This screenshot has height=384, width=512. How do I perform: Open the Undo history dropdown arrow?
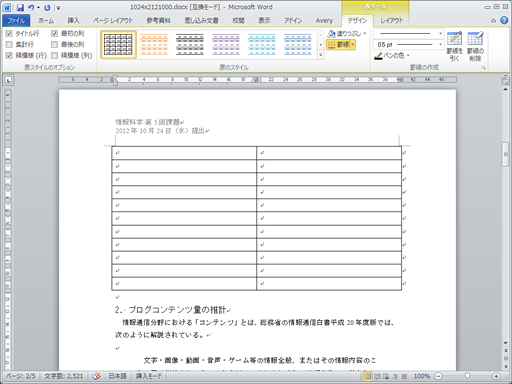pos(38,7)
